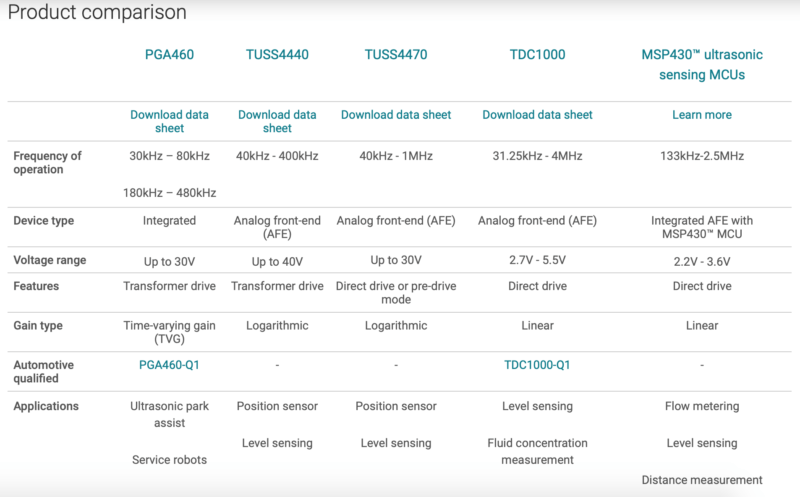The image size is (800, 497).
Task: Click TUSS4470's Logarithmic gain cell
Action: (396, 326)
